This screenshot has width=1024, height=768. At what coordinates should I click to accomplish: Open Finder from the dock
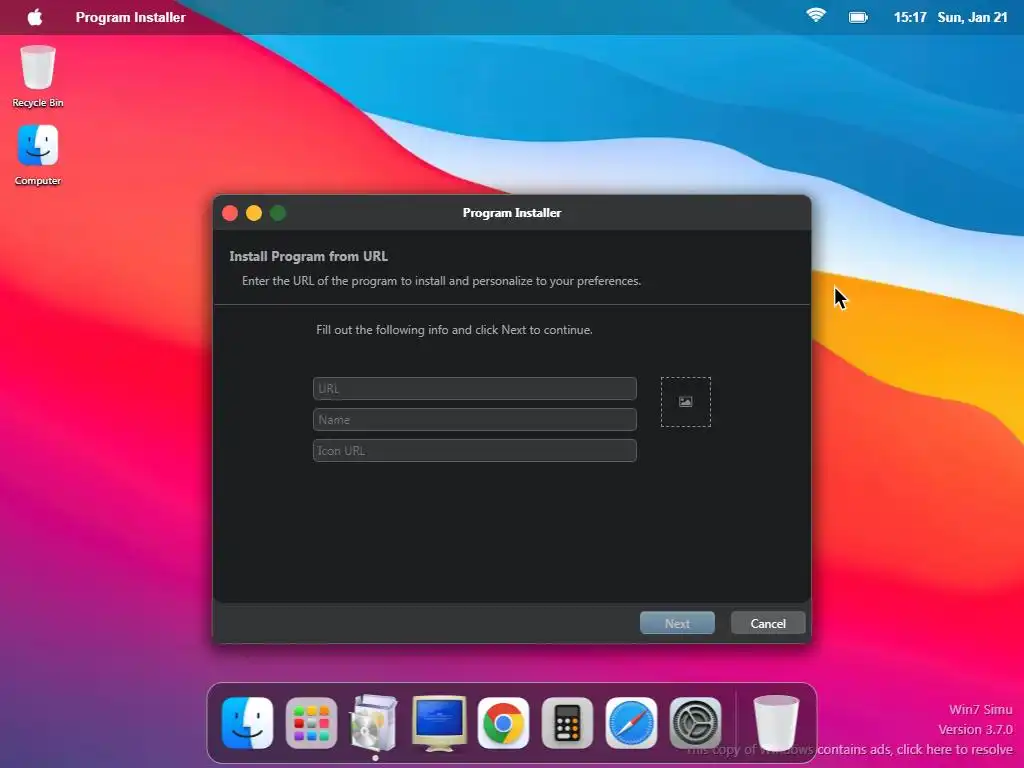pyautogui.click(x=247, y=723)
